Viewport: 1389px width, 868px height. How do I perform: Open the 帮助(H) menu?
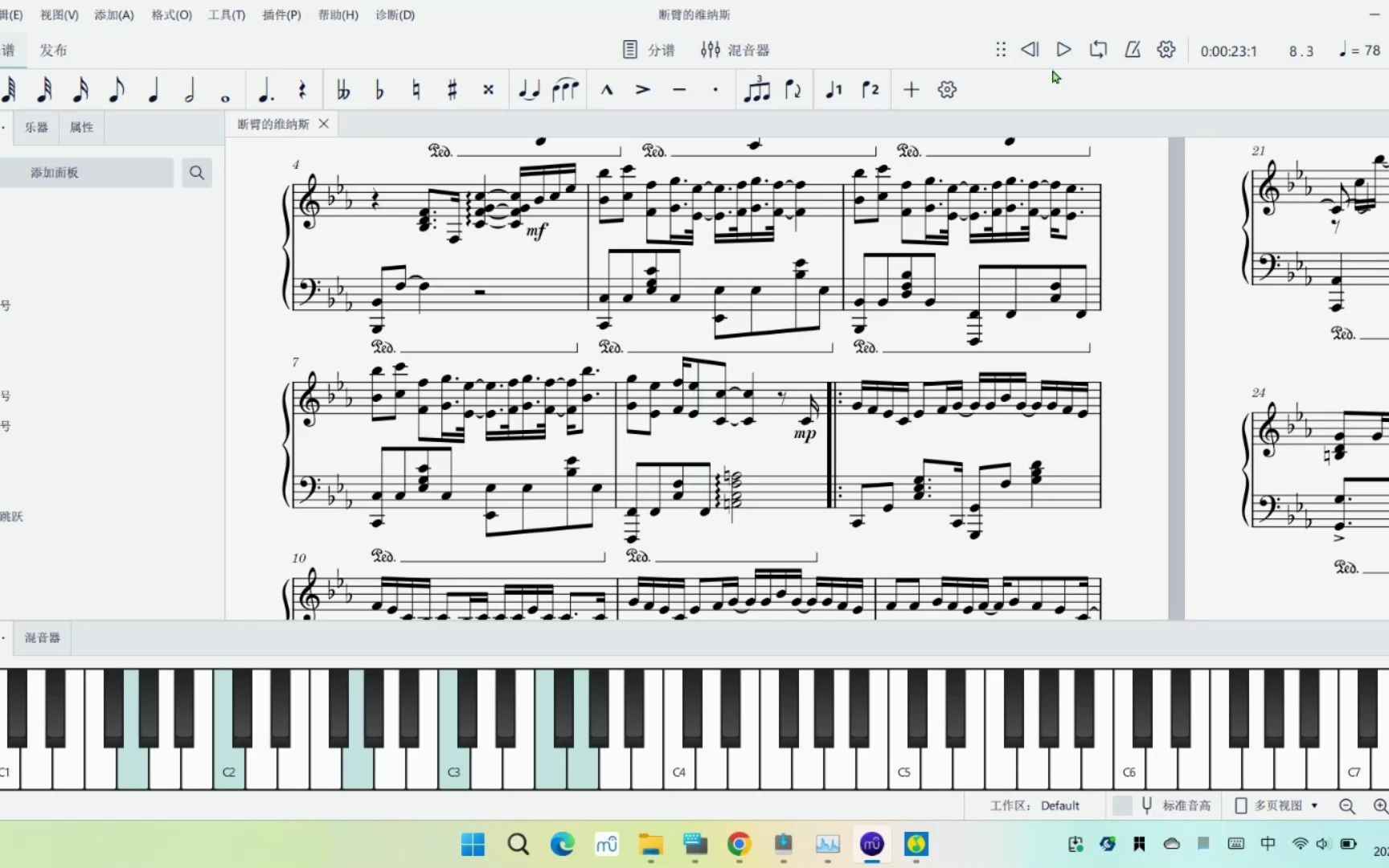click(338, 14)
